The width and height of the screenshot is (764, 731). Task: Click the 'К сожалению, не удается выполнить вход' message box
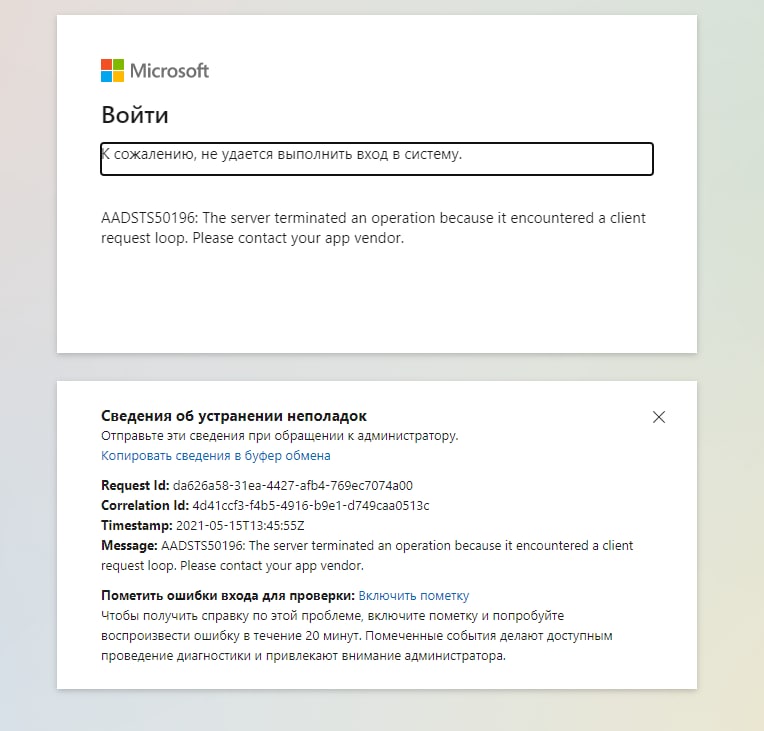pos(377,159)
